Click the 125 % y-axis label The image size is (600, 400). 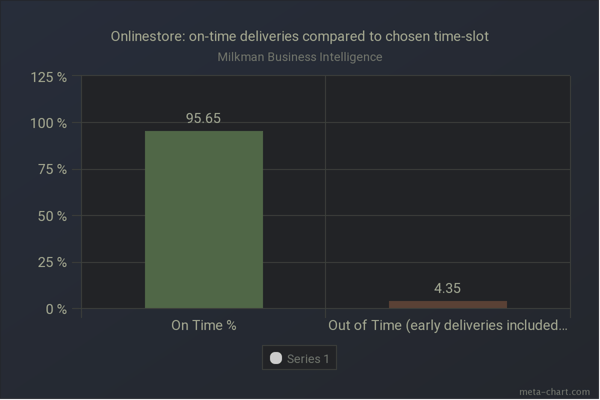click(49, 78)
